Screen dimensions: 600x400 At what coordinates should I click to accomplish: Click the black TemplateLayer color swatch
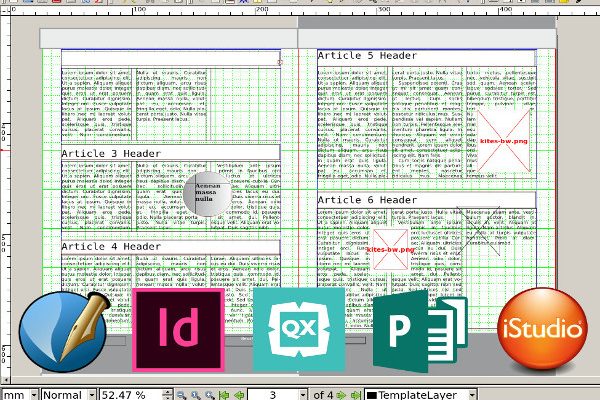372,395
